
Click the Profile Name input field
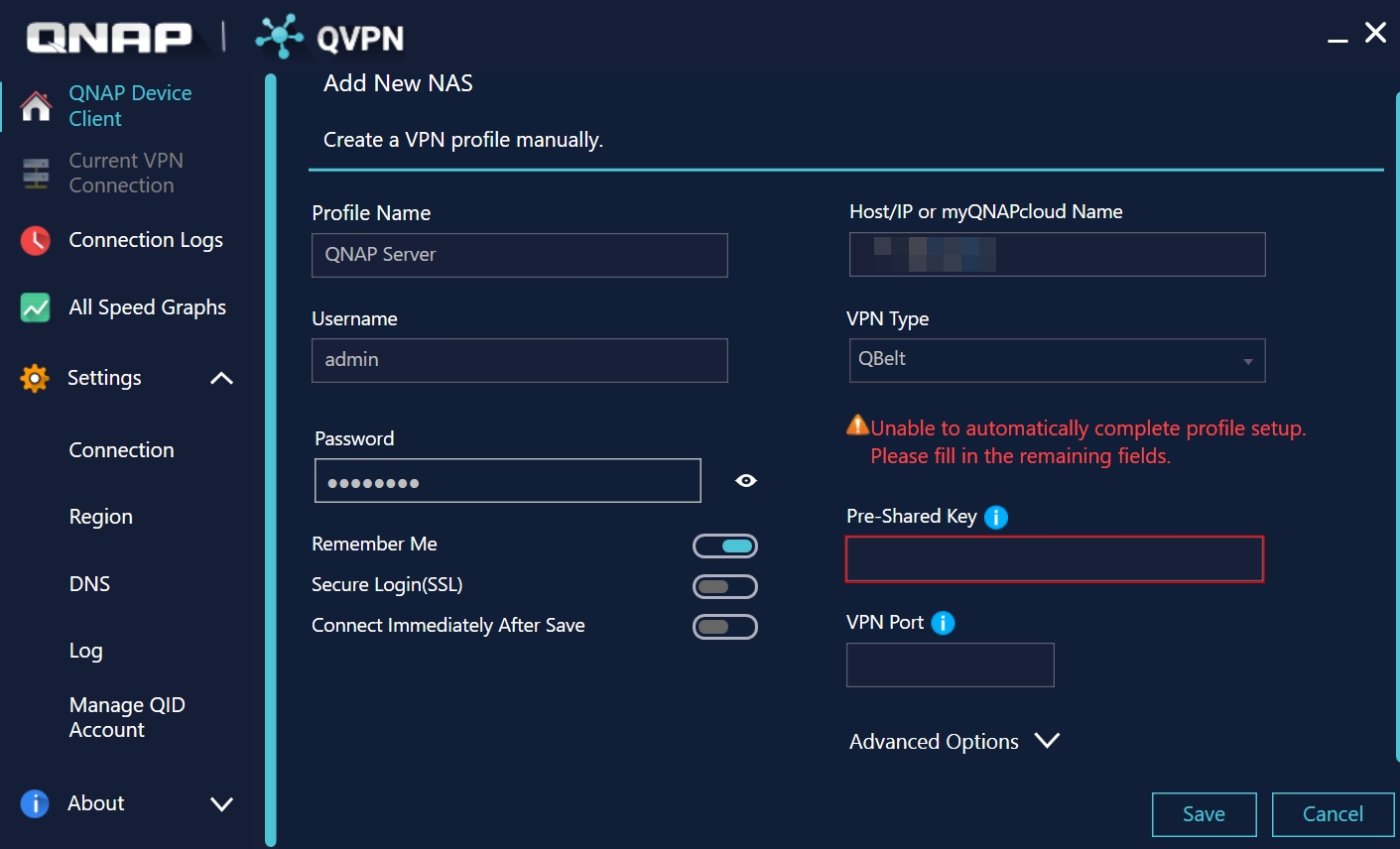(x=520, y=255)
